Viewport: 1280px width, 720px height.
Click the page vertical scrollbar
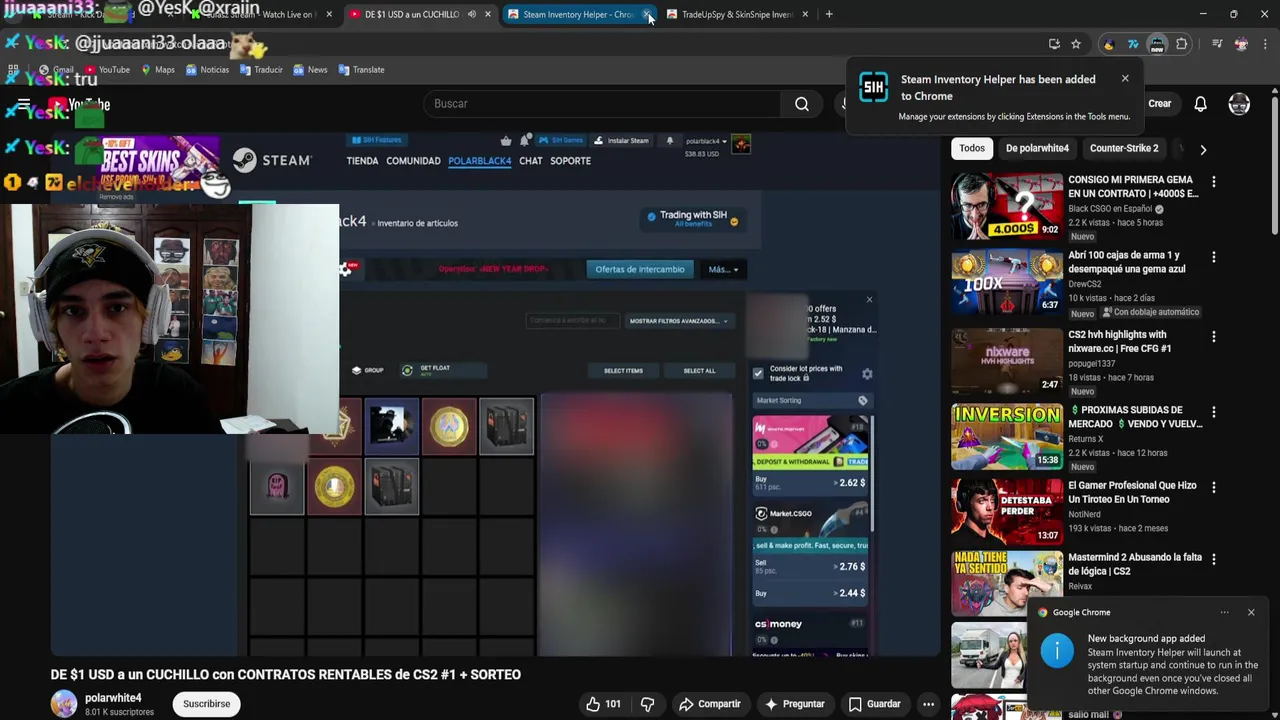point(1274,165)
